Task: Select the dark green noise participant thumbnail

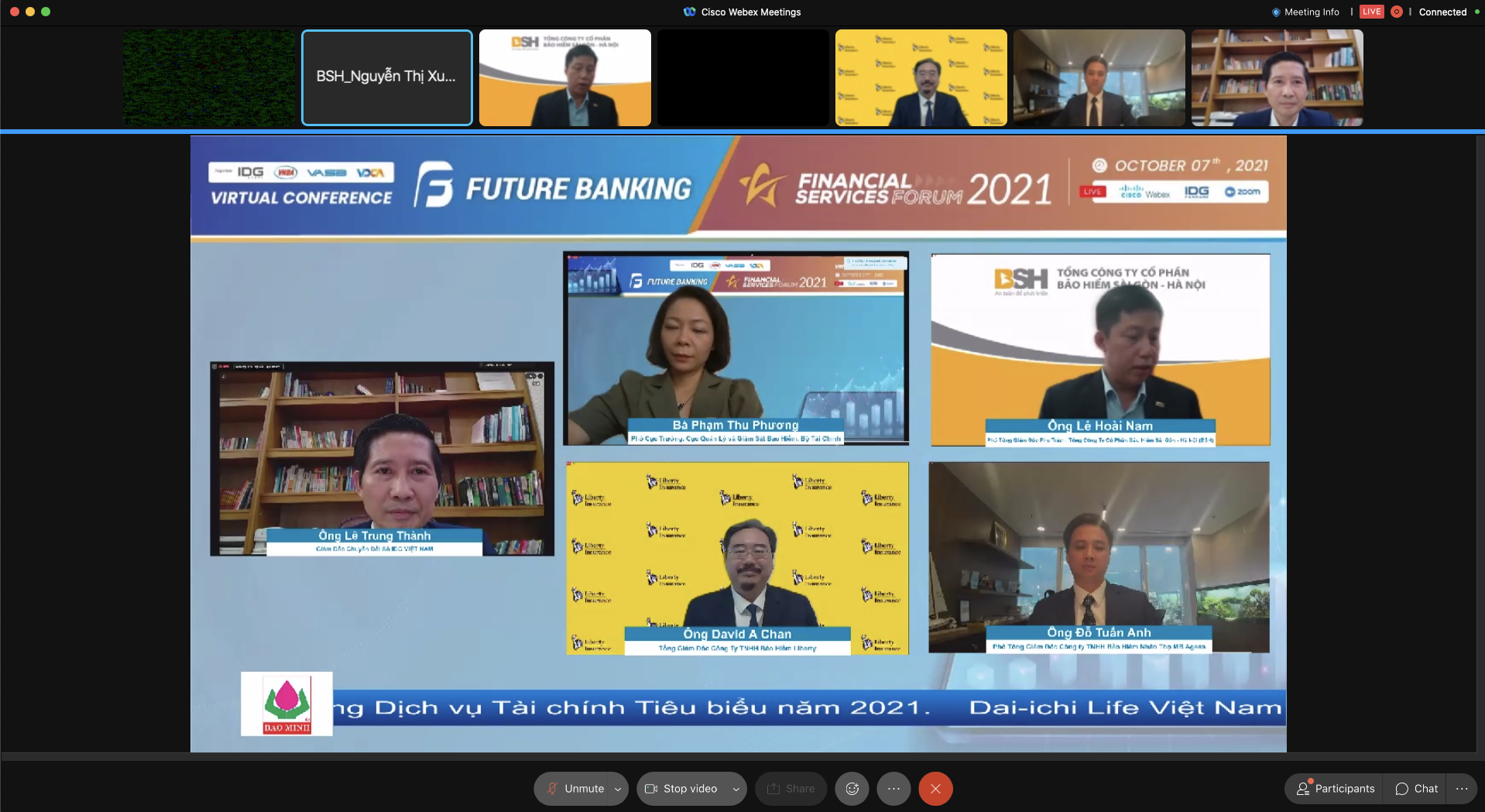Action: point(209,77)
